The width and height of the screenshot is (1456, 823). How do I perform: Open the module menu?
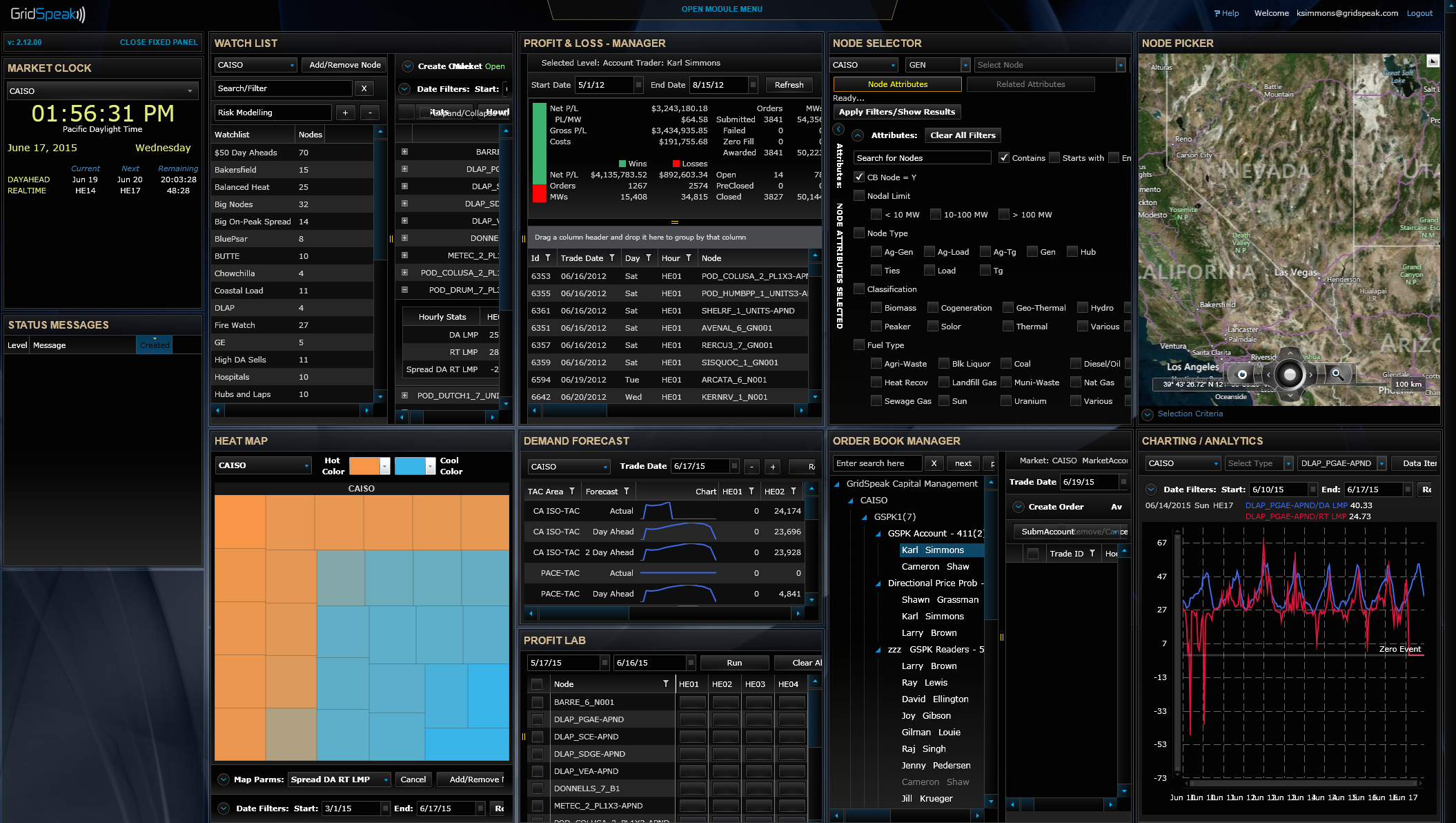click(722, 9)
